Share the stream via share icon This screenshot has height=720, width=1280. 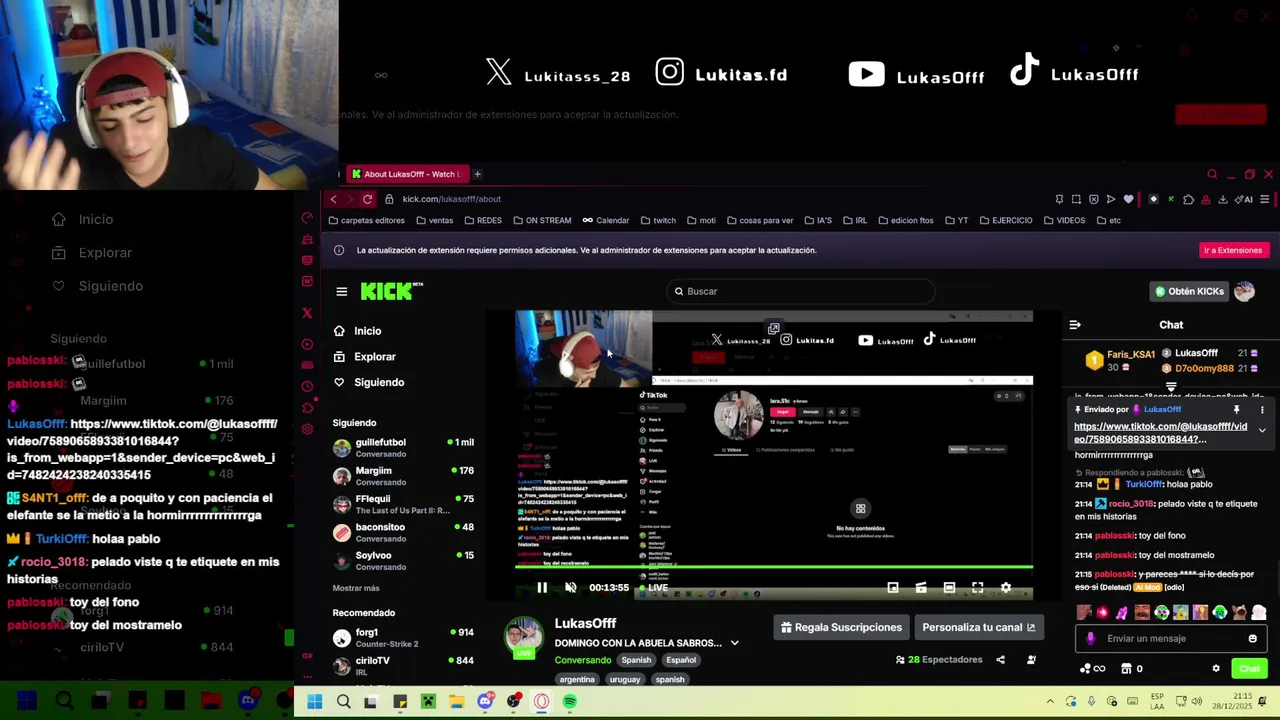tap(1000, 660)
